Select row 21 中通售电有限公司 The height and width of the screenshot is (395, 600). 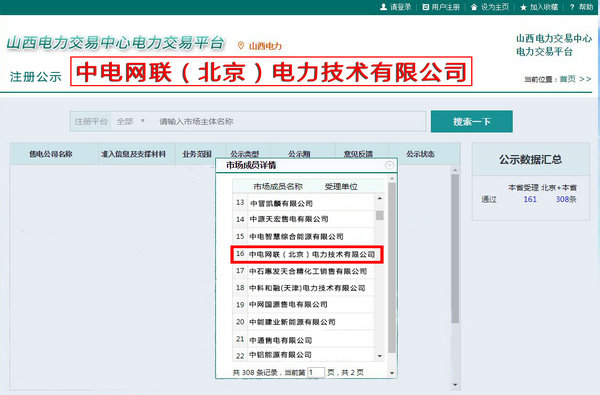(303, 340)
